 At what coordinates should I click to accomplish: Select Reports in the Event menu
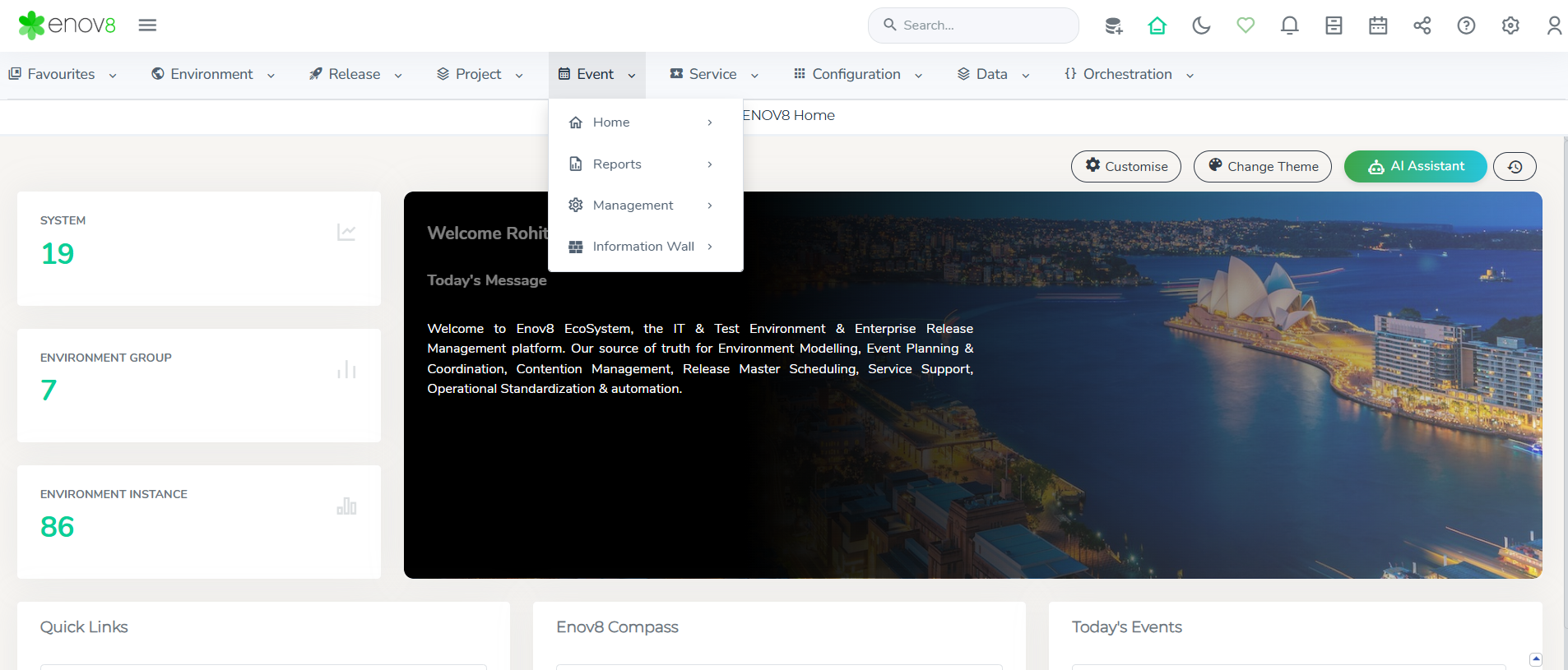point(617,164)
